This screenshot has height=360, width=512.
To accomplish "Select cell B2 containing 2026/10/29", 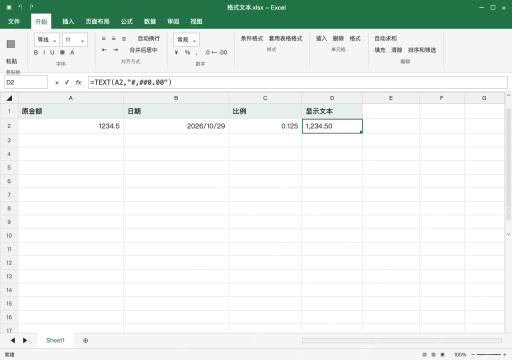I will coord(176,126).
